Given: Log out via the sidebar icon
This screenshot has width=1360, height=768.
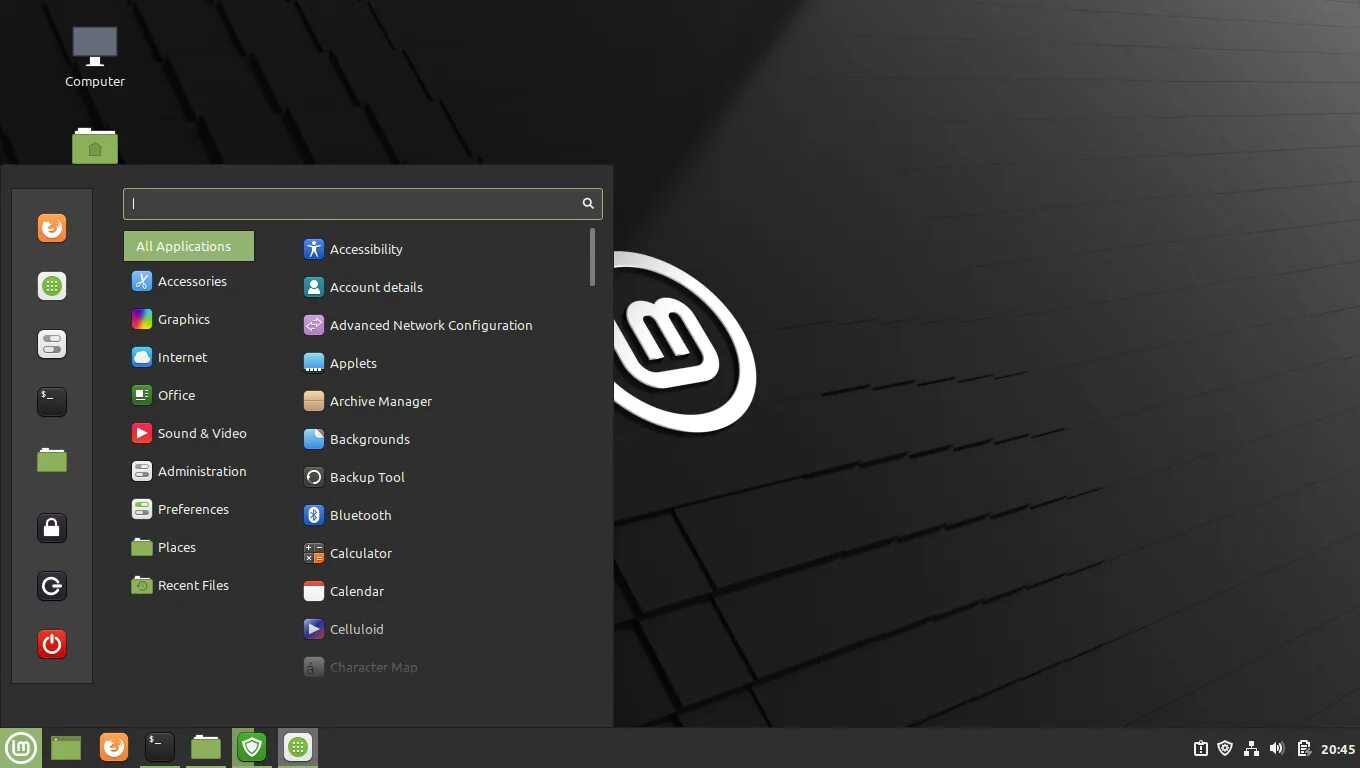Looking at the screenshot, I should [x=51, y=586].
